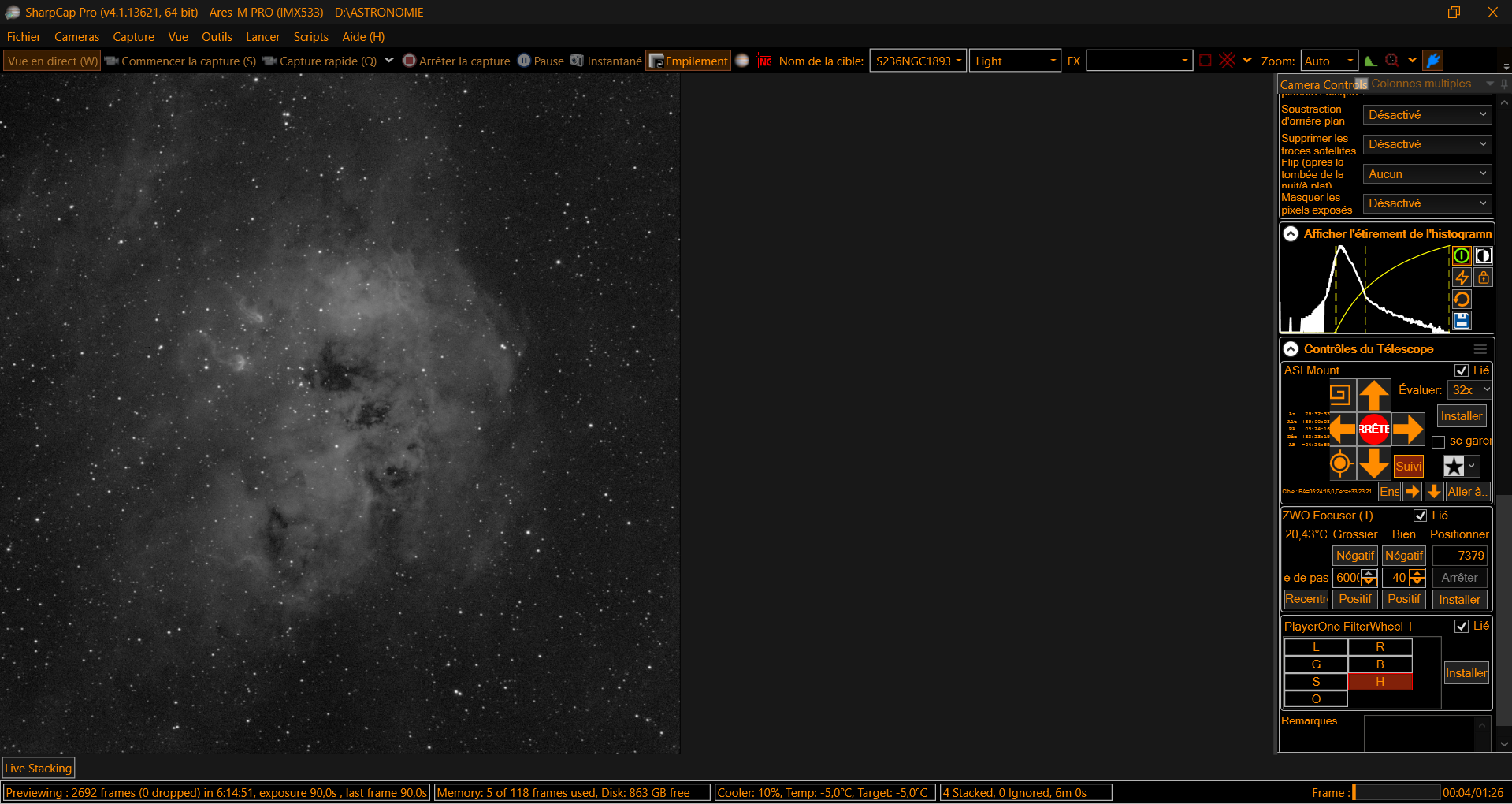Click the mount down arrow

point(1374,463)
